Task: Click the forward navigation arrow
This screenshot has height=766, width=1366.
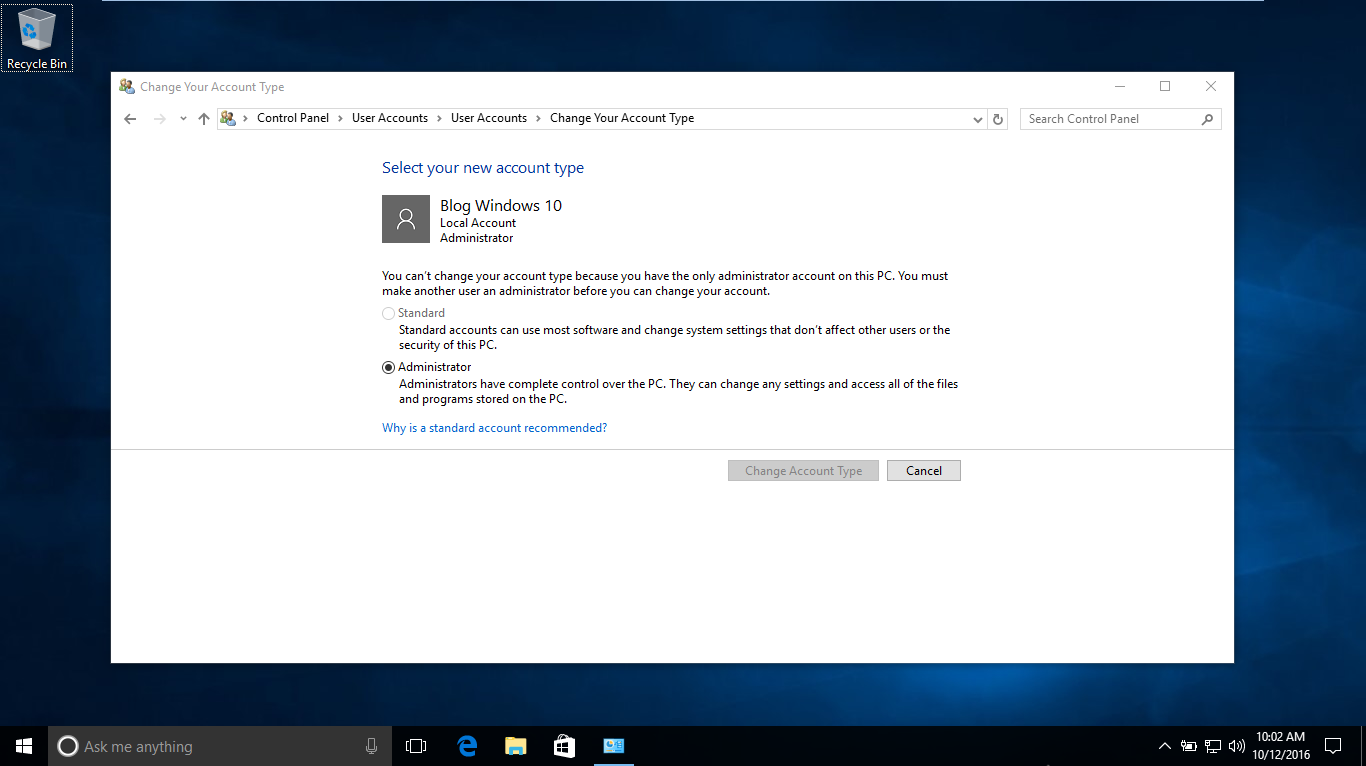Action: [x=159, y=119]
